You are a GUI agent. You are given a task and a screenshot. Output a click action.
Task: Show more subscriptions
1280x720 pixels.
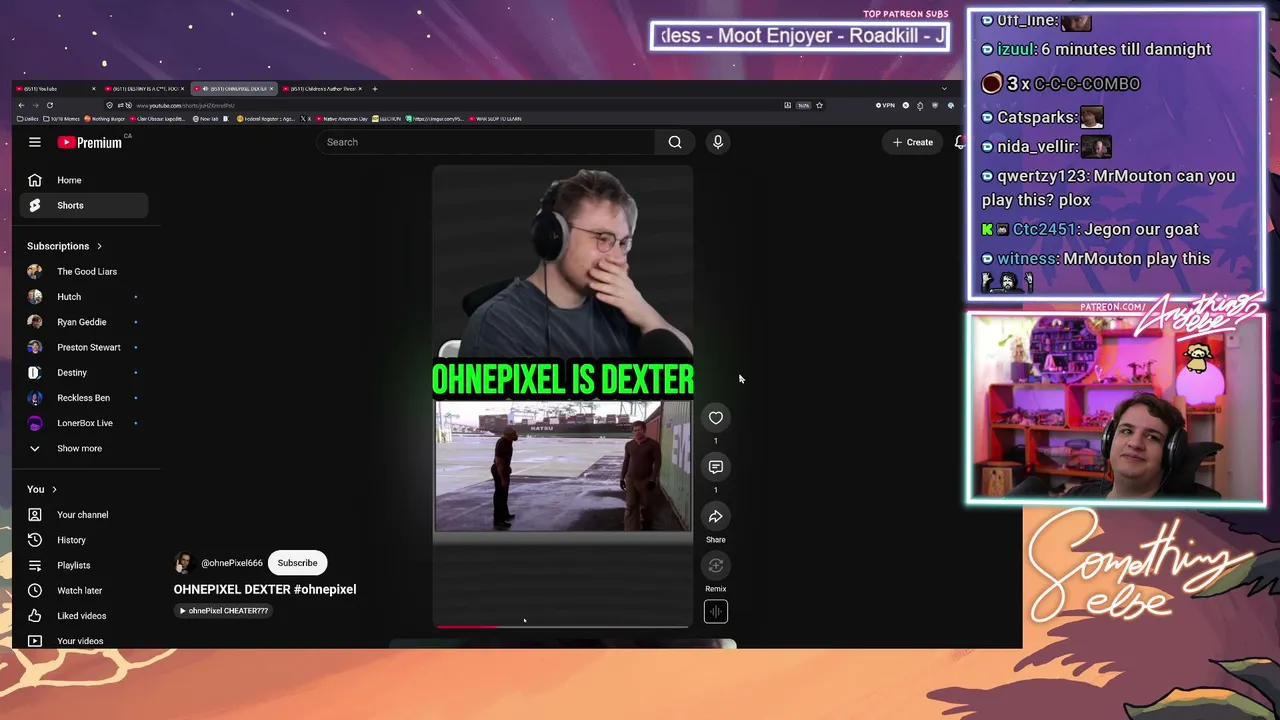point(84,448)
